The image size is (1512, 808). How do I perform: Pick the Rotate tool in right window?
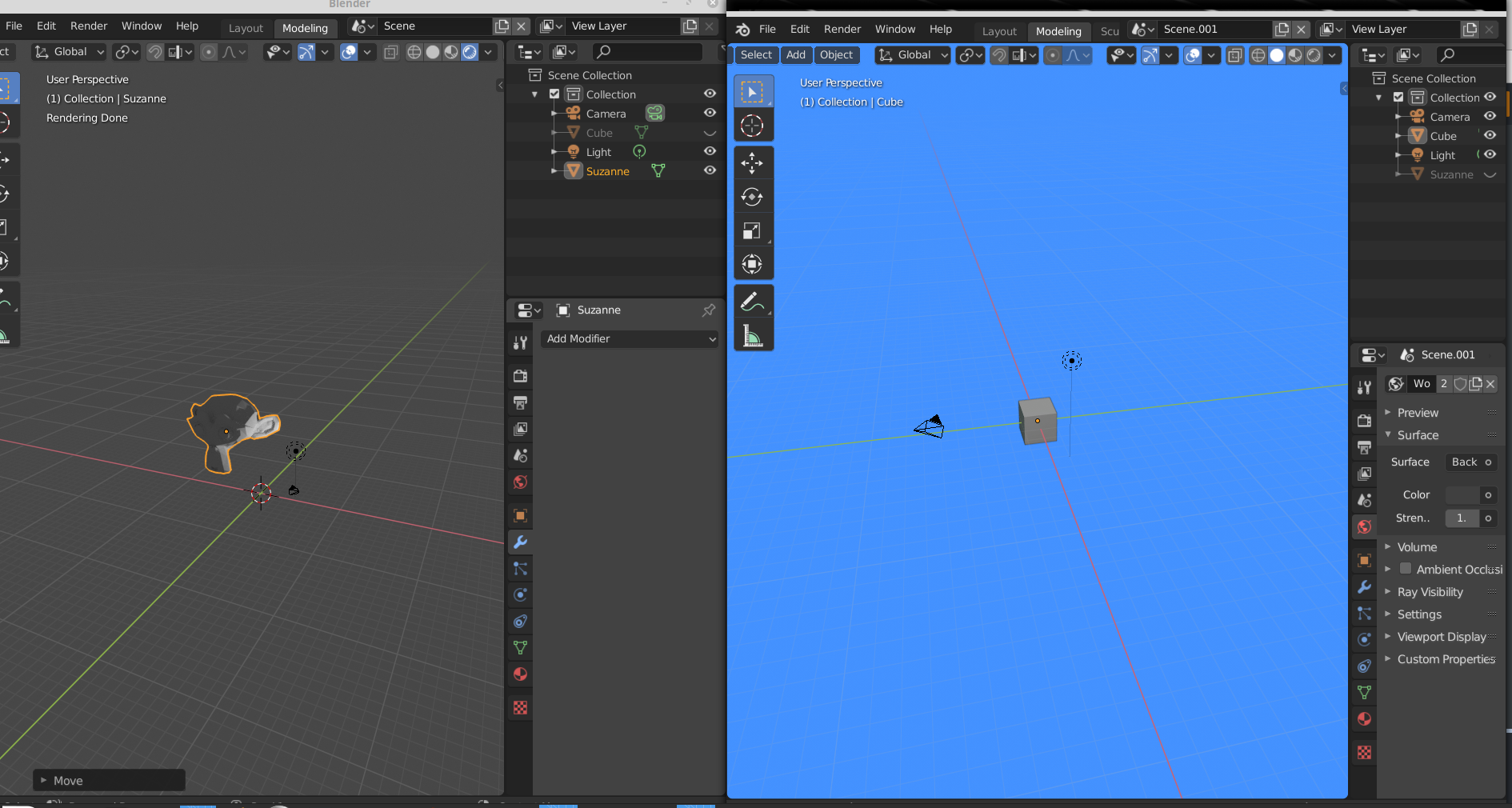click(752, 197)
